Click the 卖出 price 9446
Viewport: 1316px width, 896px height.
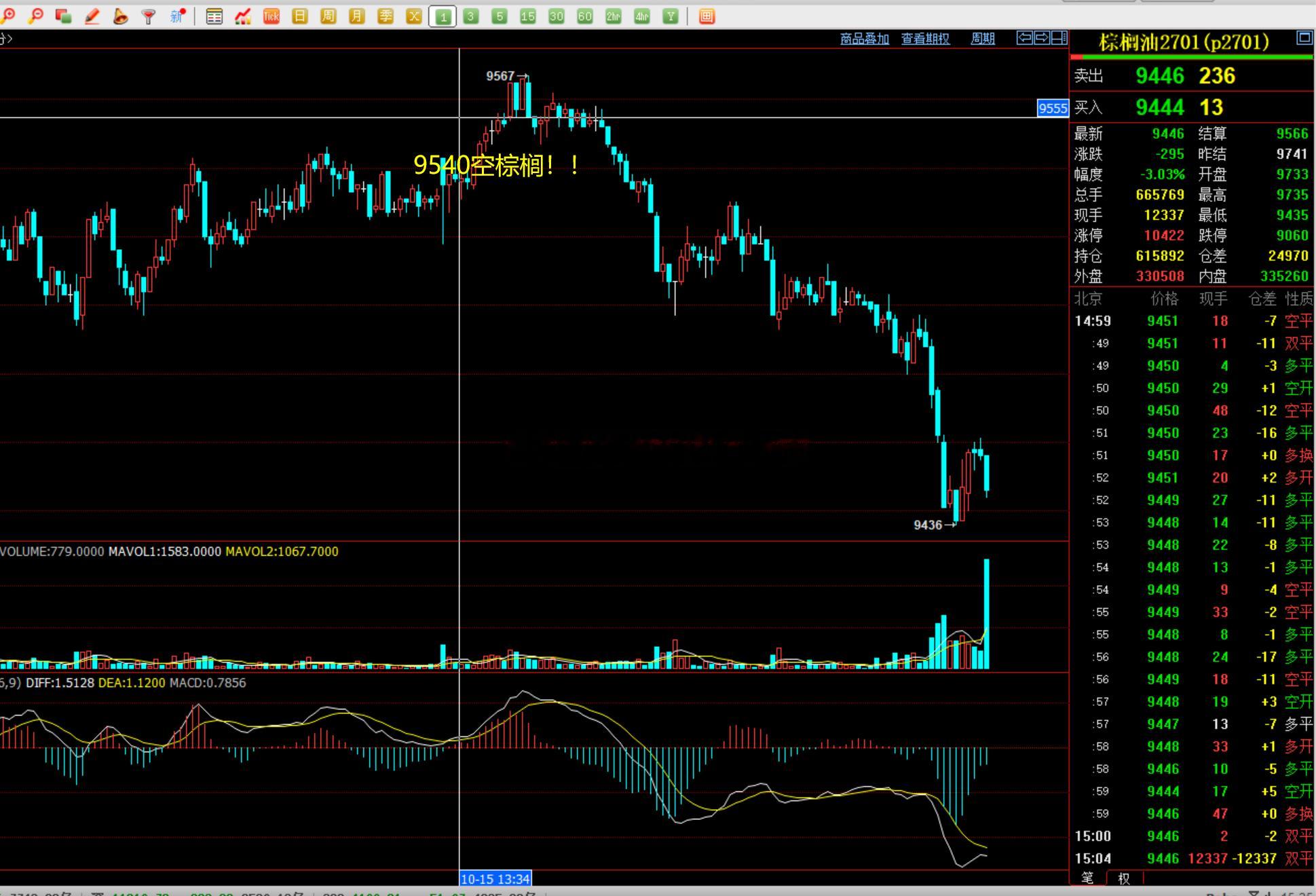coord(1160,76)
